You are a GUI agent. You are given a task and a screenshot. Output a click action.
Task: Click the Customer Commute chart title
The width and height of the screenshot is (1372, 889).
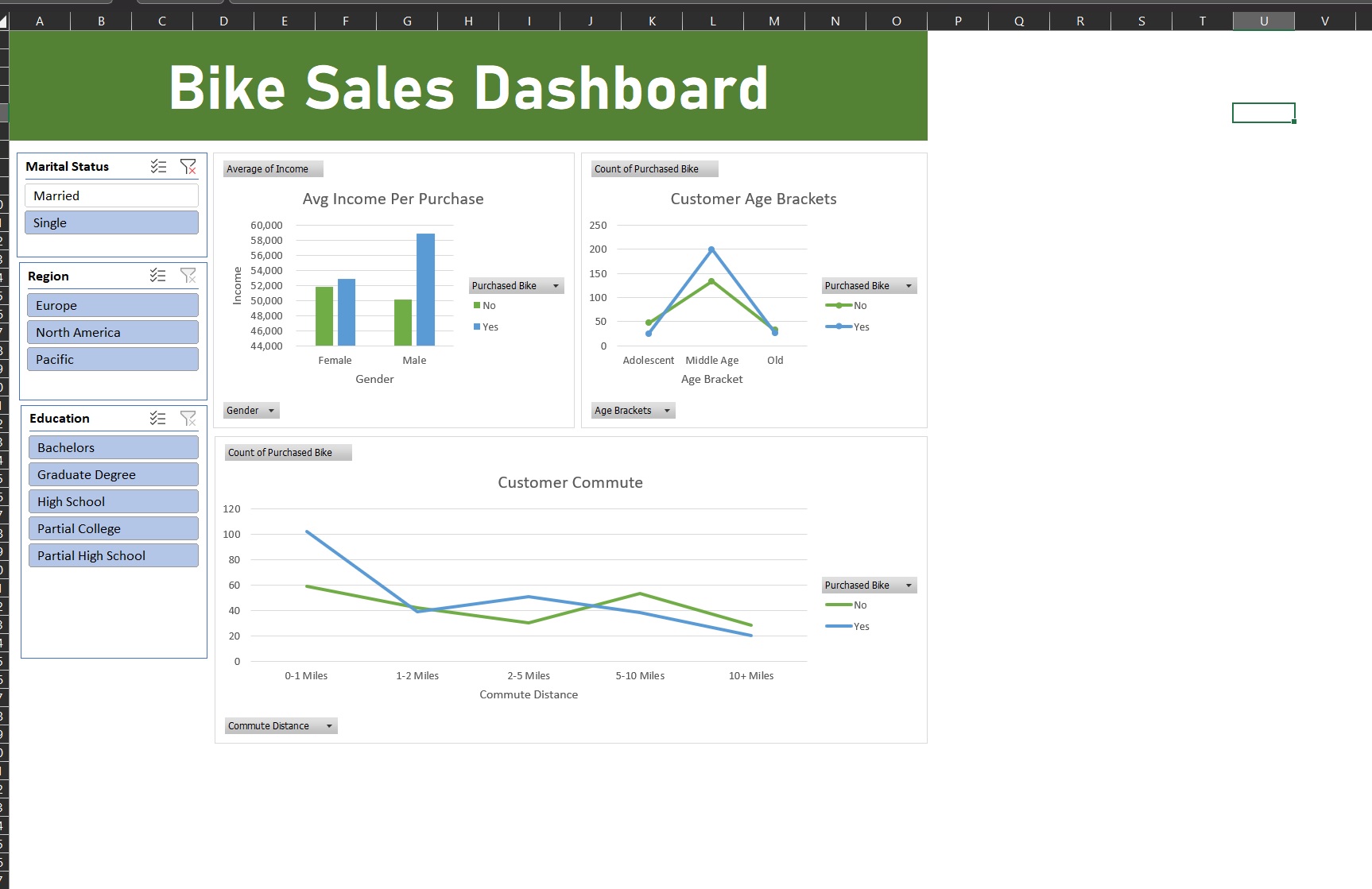[570, 483]
